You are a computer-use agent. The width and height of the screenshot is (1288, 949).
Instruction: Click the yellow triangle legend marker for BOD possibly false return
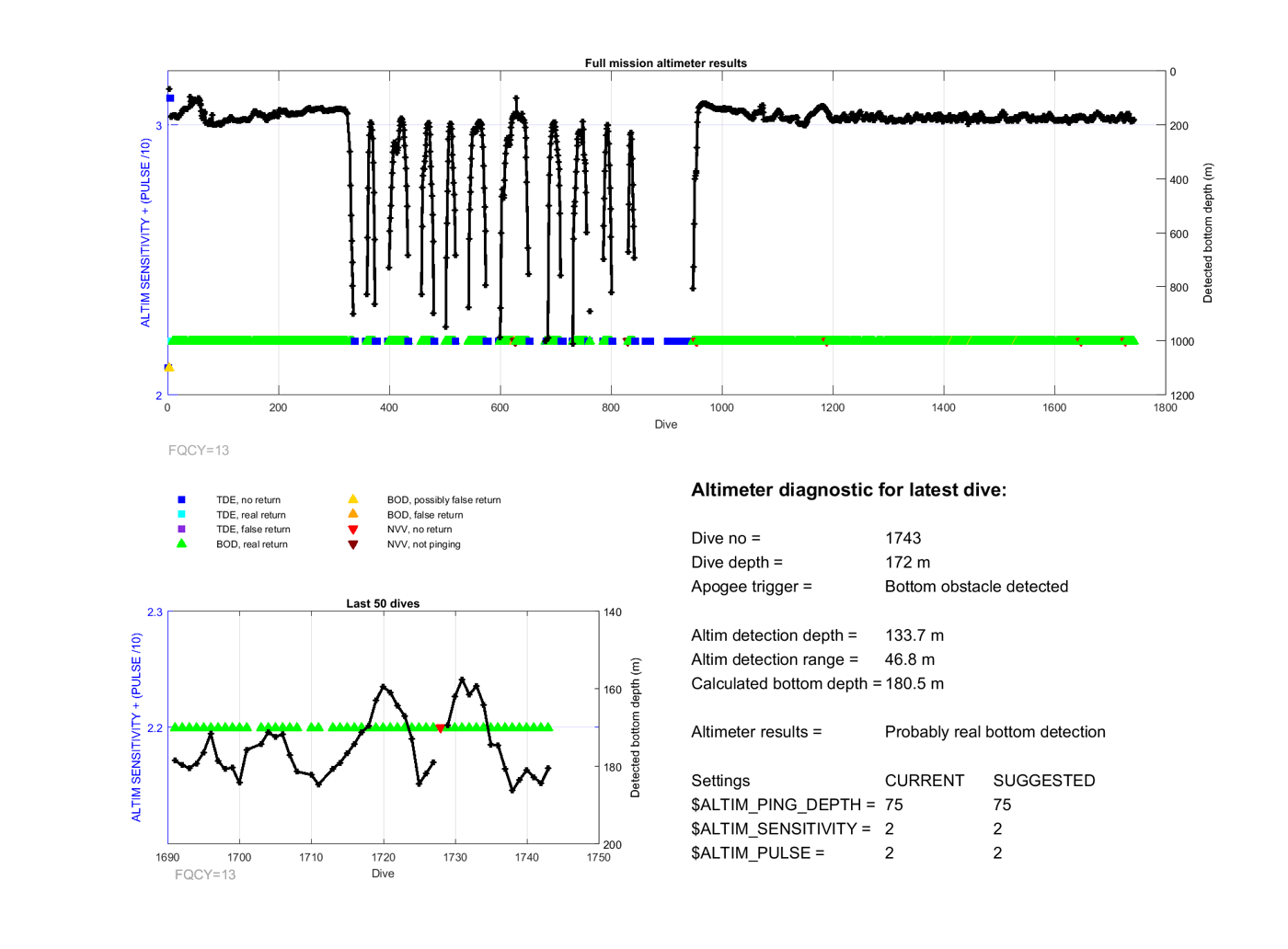coord(352,499)
